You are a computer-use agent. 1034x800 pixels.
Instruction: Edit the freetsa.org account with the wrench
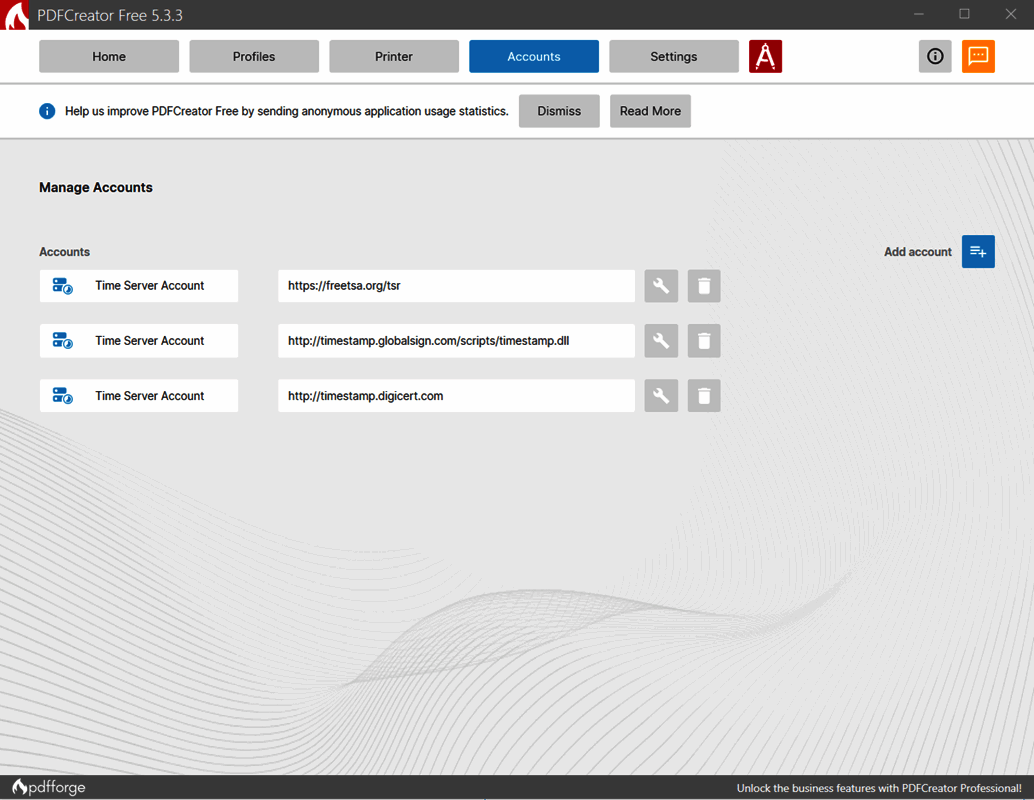click(661, 286)
